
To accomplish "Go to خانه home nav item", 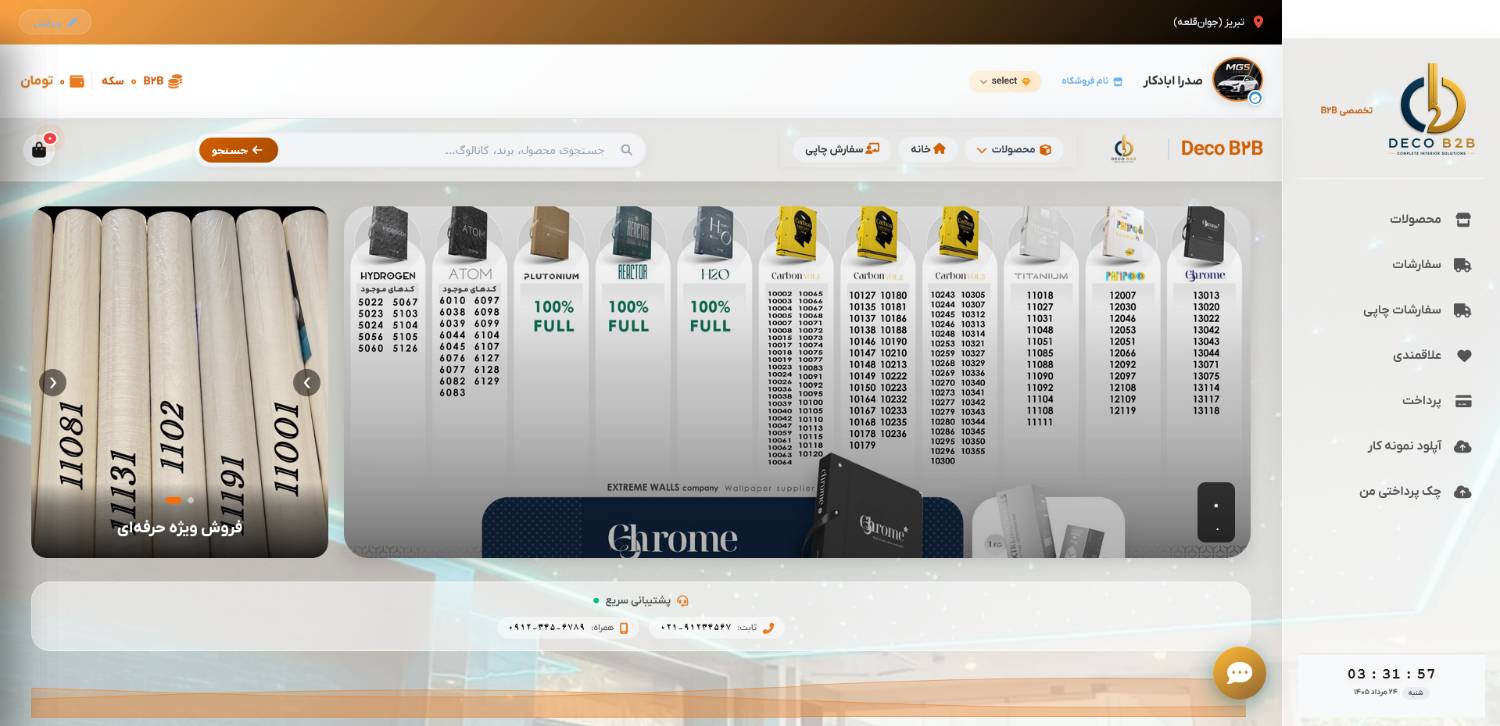I will click(x=928, y=149).
